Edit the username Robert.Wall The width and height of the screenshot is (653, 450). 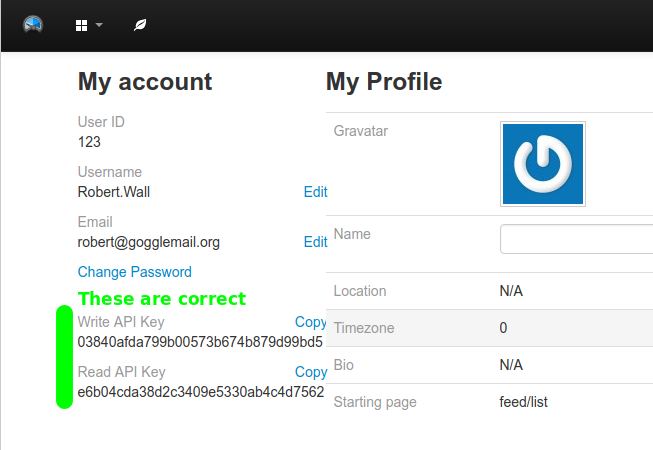[315, 192]
